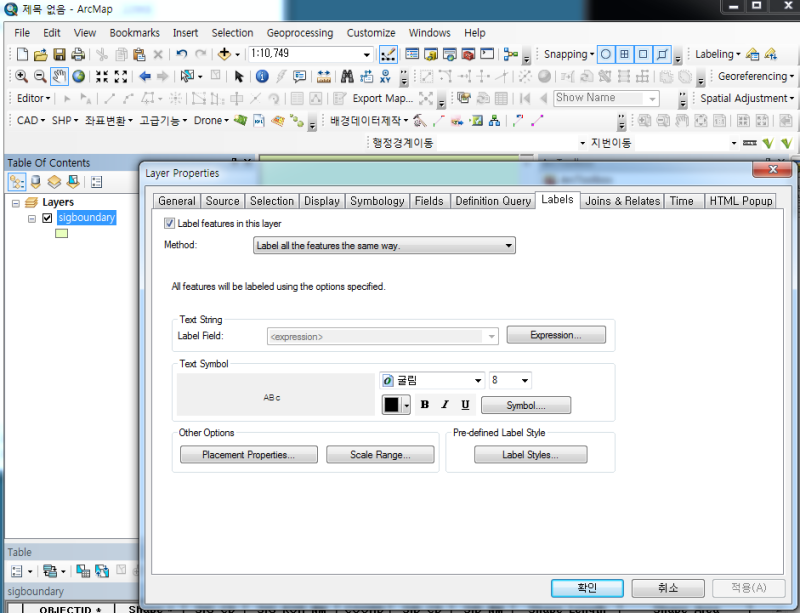
Task: Toggle sigboundary layer visibility checkbox
Action: [47, 218]
